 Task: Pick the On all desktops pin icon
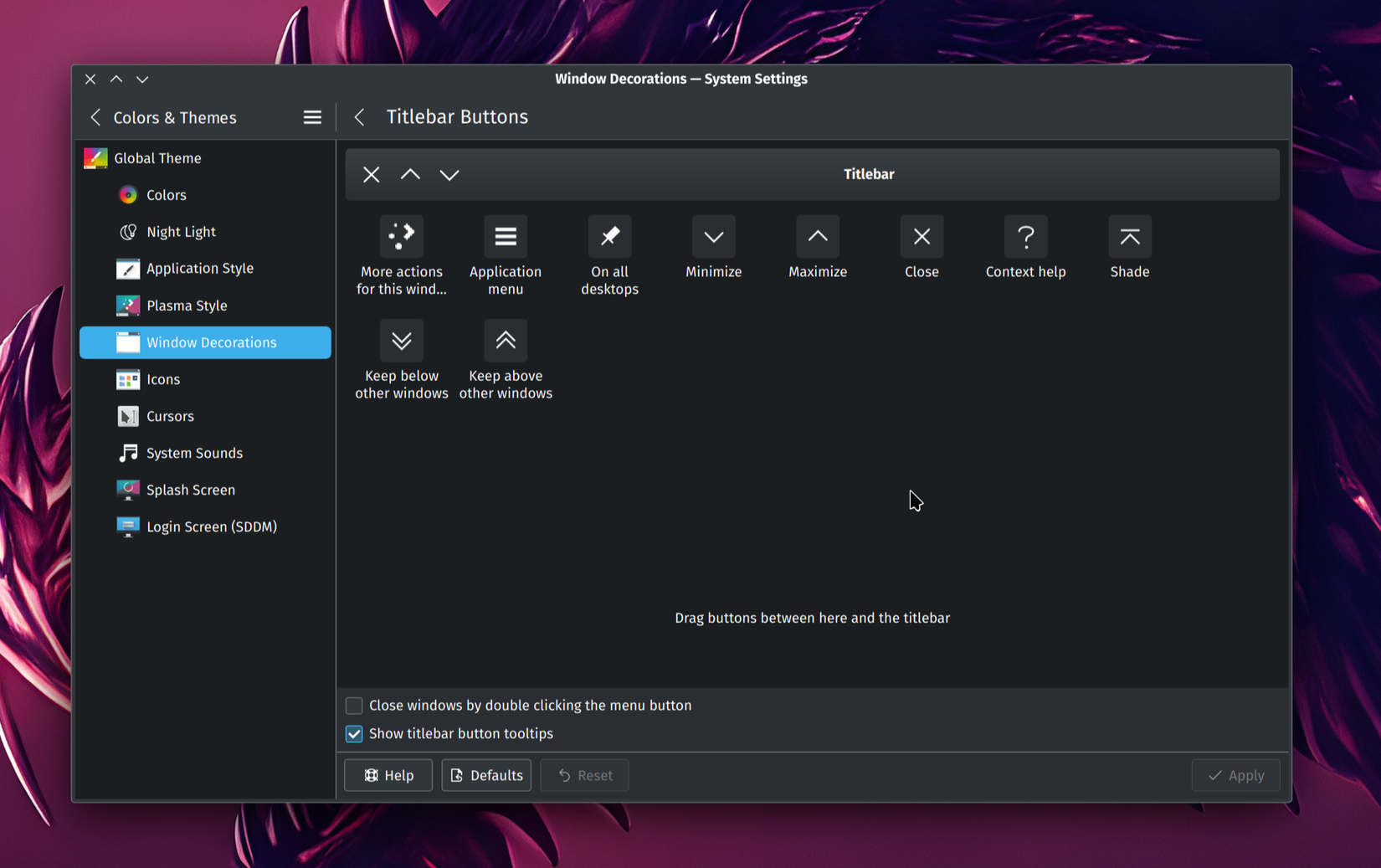609,236
